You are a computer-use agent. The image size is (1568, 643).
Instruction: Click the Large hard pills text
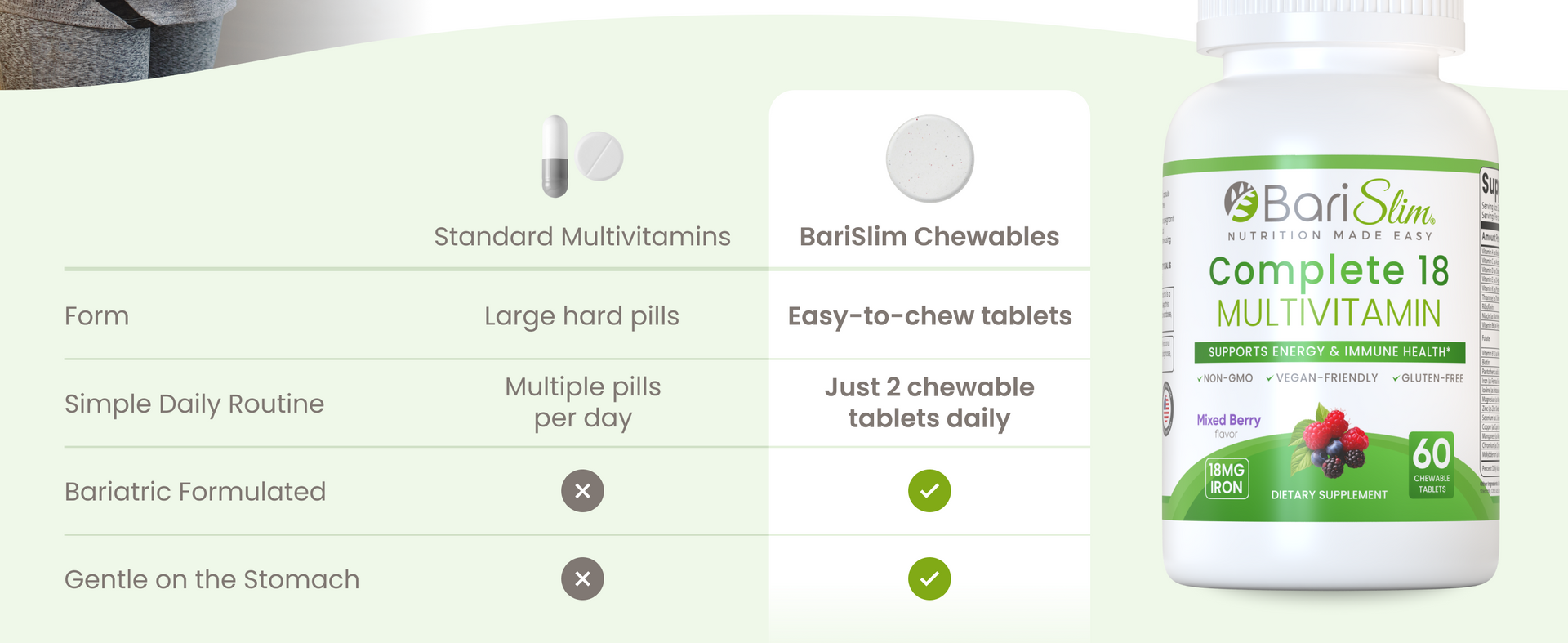coord(581,317)
